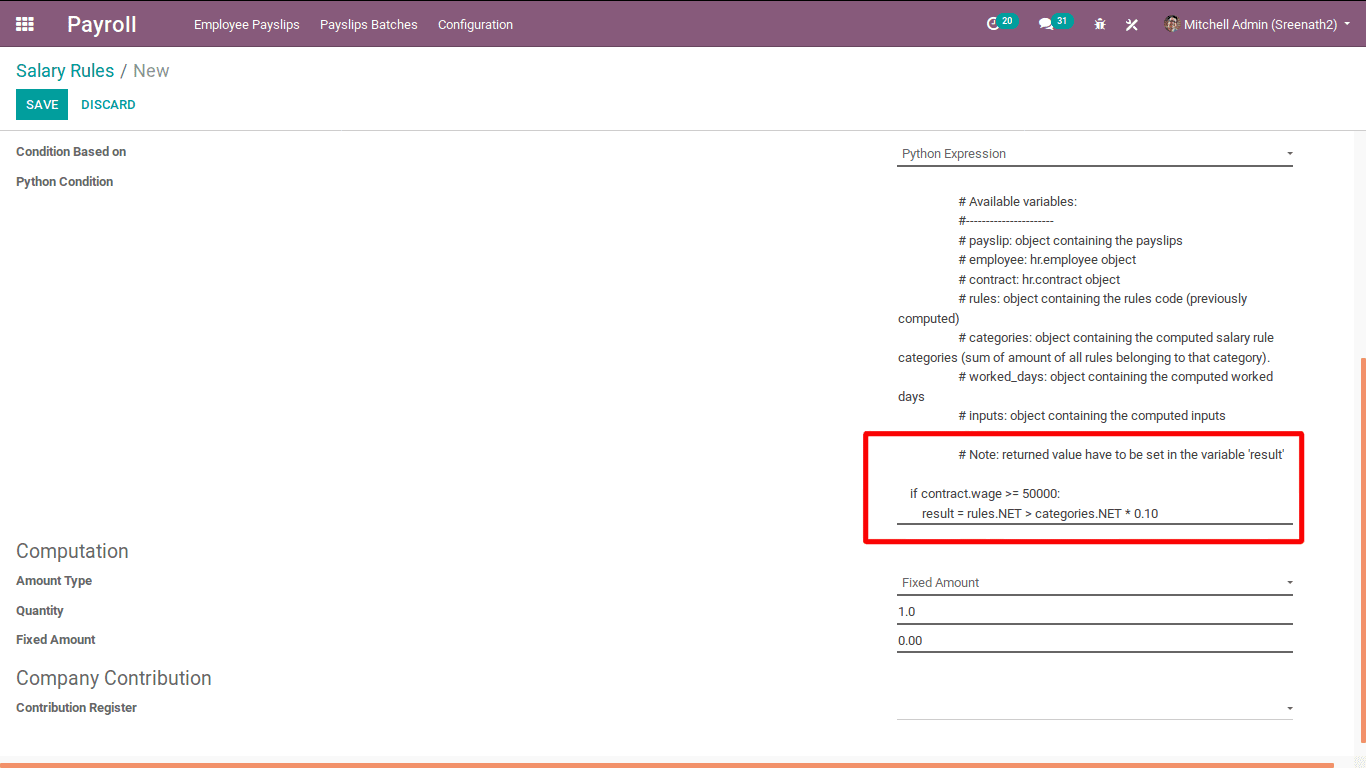Click '# contract: hr.contract object' line
This screenshot has width=1366, height=768.
[1039, 280]
